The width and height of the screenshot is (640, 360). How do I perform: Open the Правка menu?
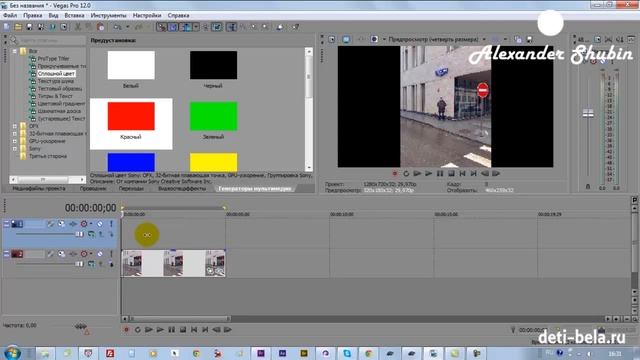click(x=33, y=16)
